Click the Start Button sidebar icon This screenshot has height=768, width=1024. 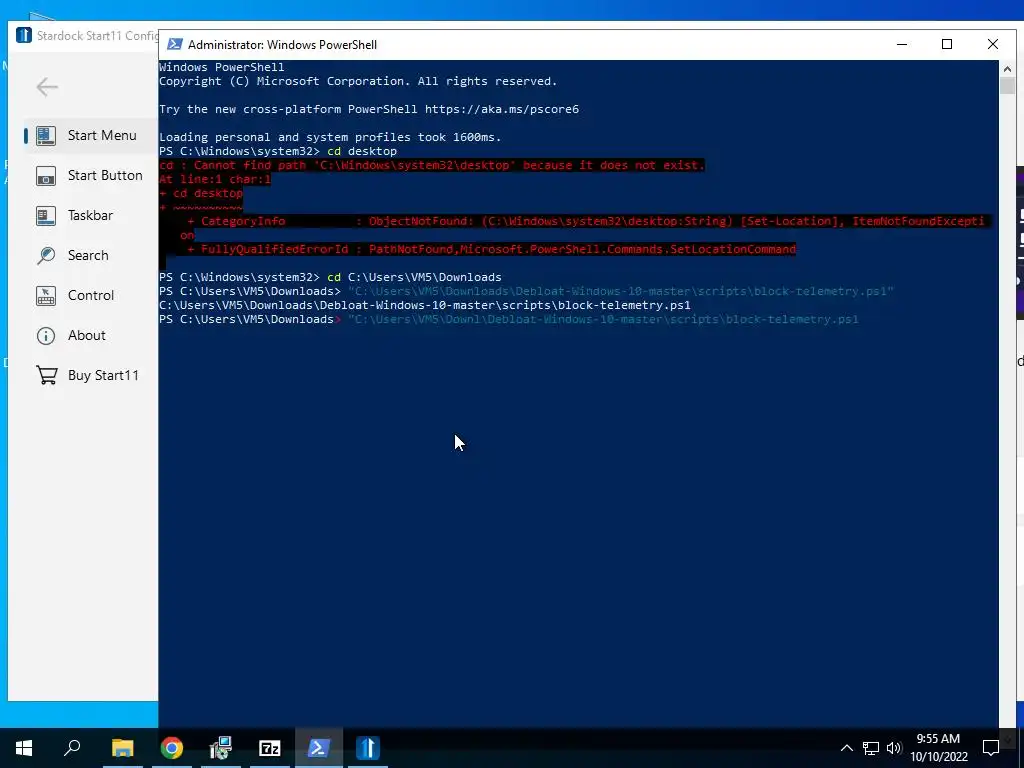click(x=46, y=176)
